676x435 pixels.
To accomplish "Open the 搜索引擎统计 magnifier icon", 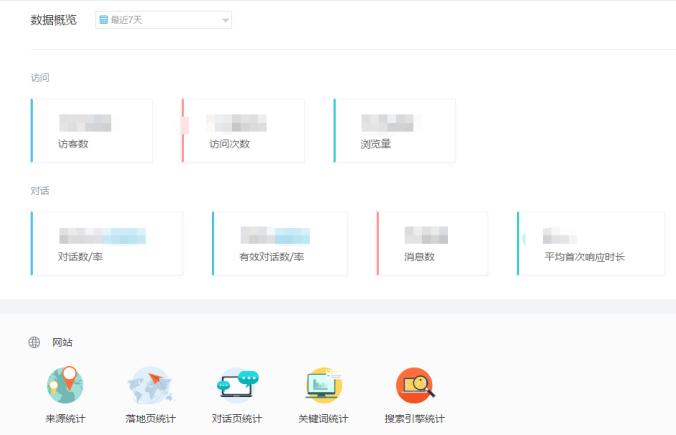I will point(414,385).
